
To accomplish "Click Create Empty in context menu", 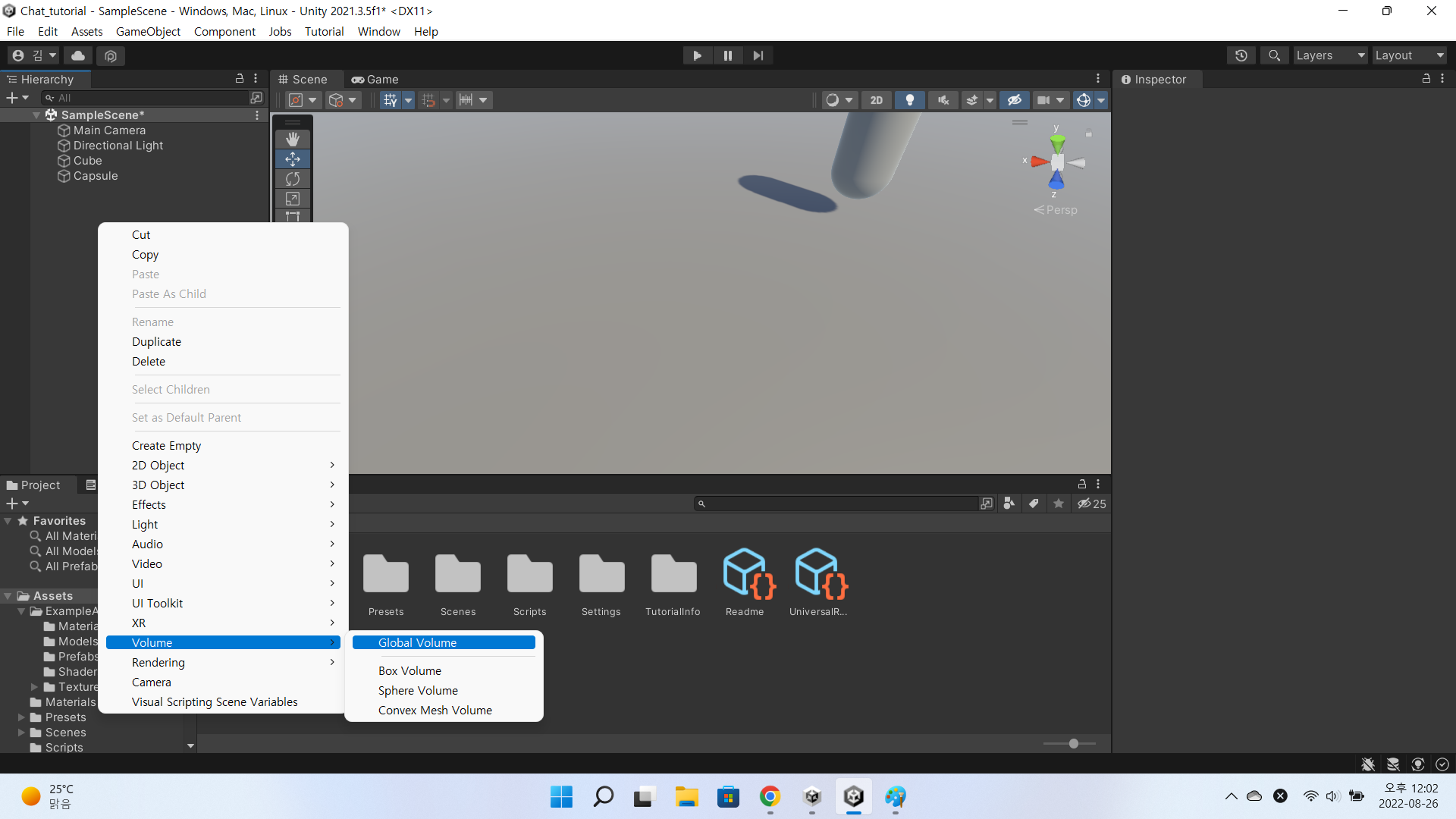I will 166,446.
